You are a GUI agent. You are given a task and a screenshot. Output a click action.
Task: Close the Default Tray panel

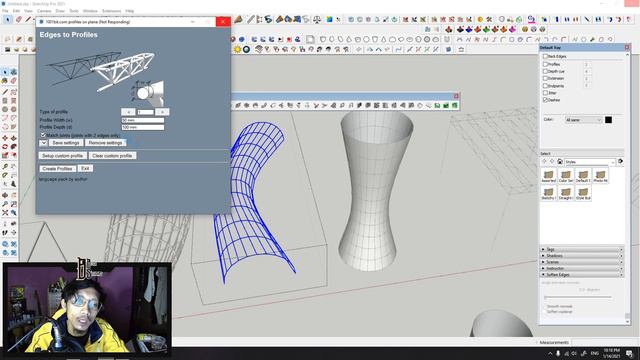(x=627, y=47)
